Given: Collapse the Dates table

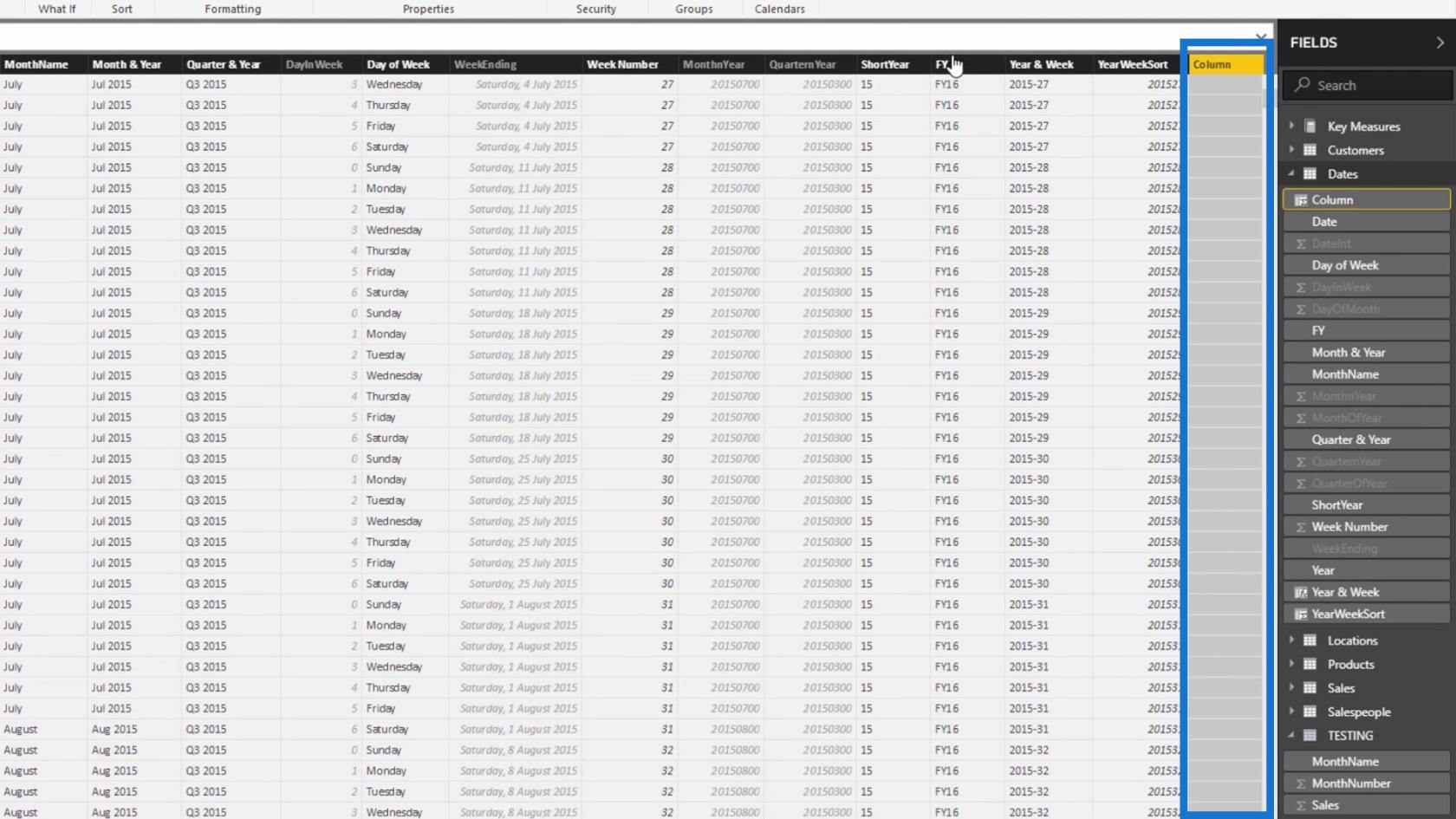Looking at the screenshot, I should [1291, 173].
